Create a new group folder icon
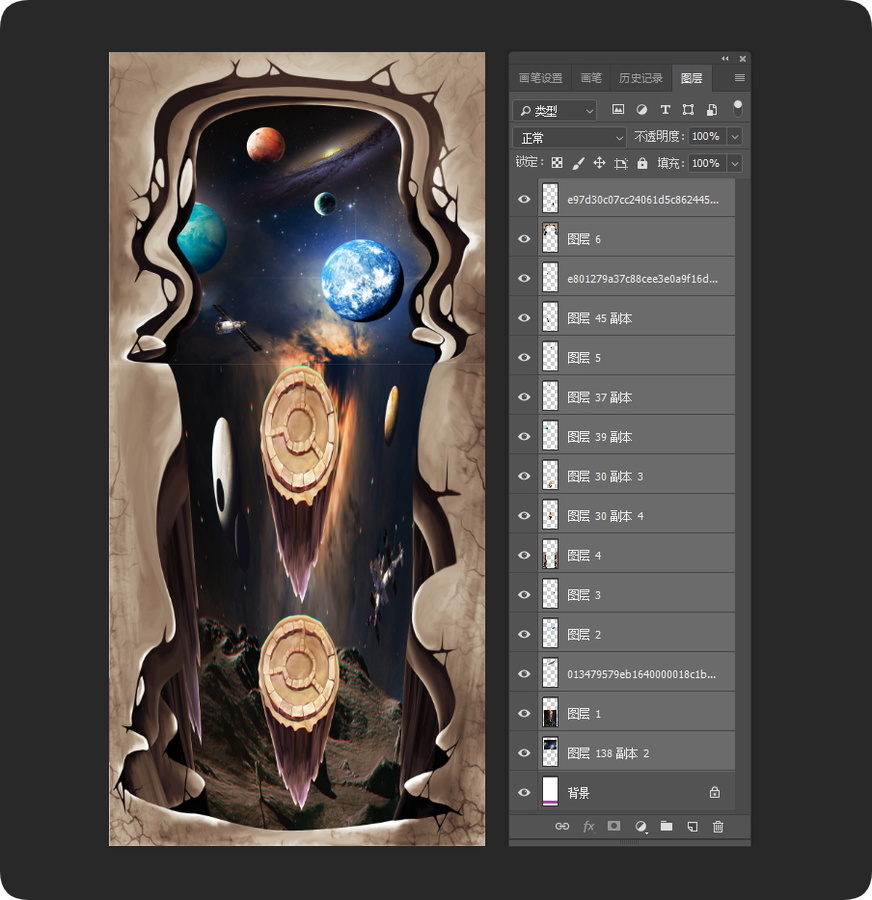 tap(666, 826)
